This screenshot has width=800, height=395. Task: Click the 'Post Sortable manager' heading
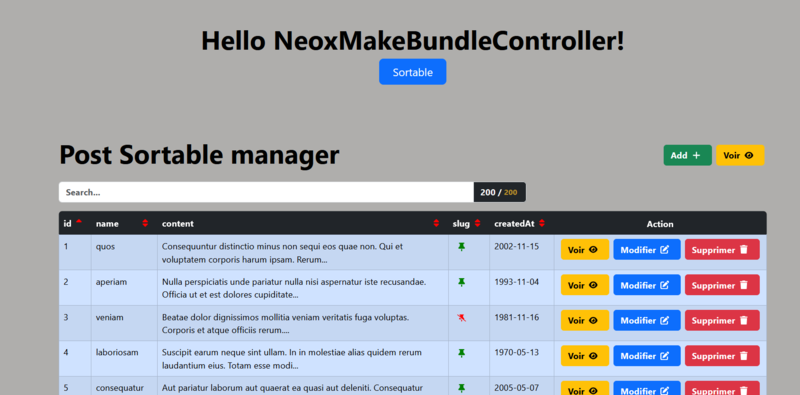pos(199,155)
